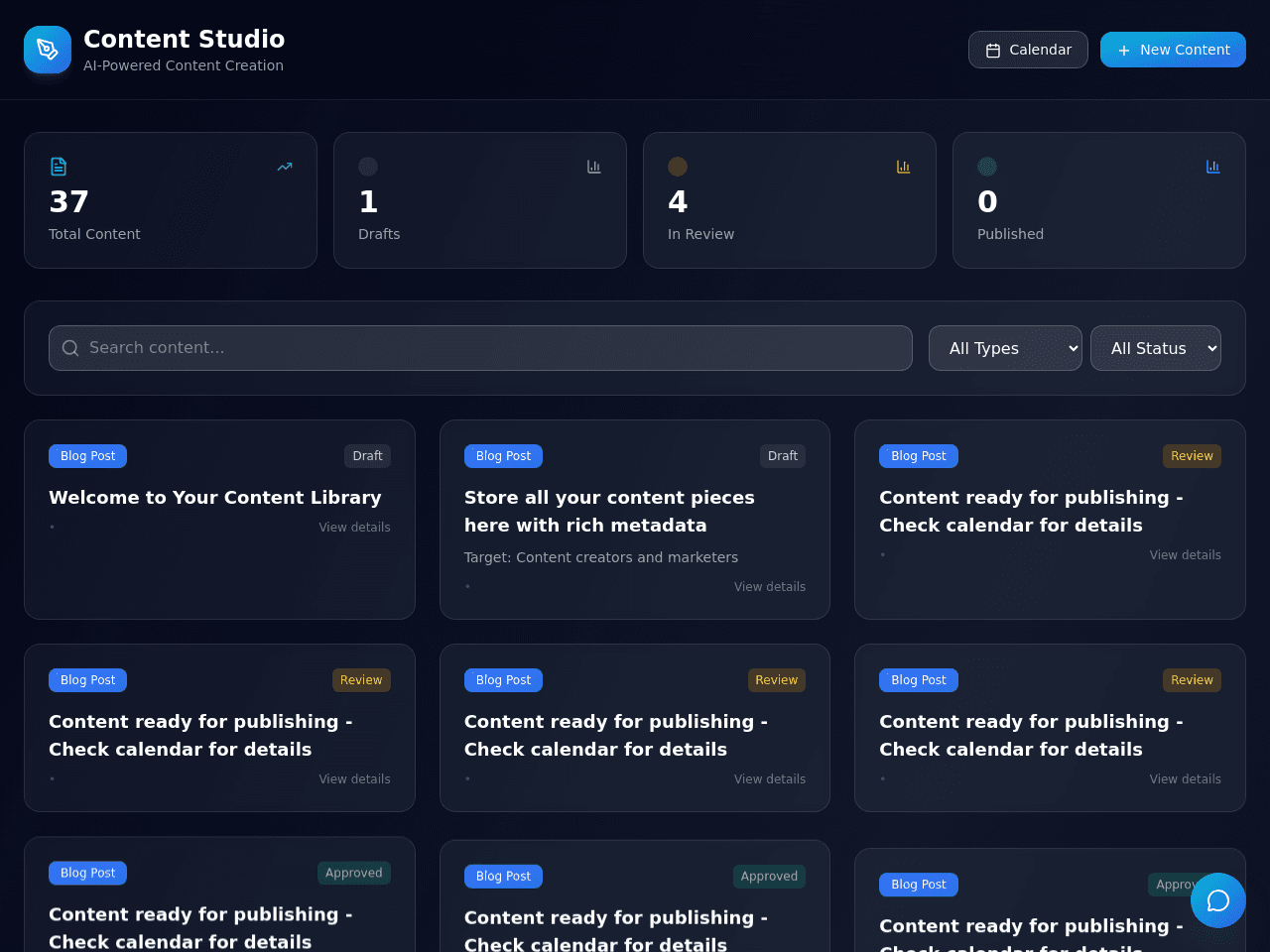Click the 4 In Review count
The height and width of the screenshot is (952, 1270).
tap(678, 202)
